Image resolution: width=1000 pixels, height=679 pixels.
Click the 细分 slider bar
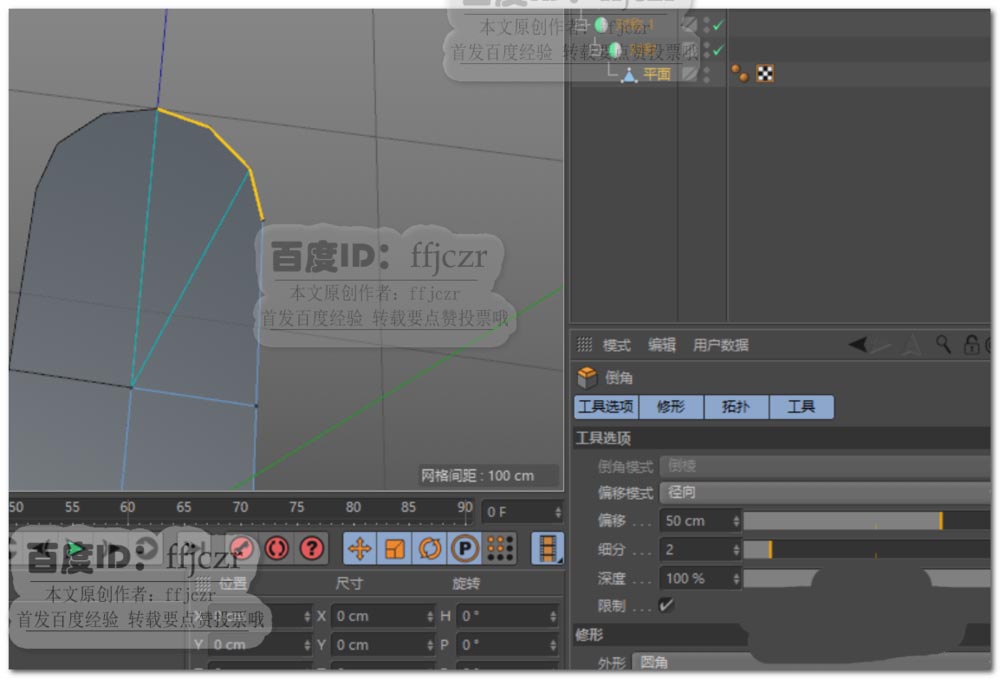pos(867,550)
